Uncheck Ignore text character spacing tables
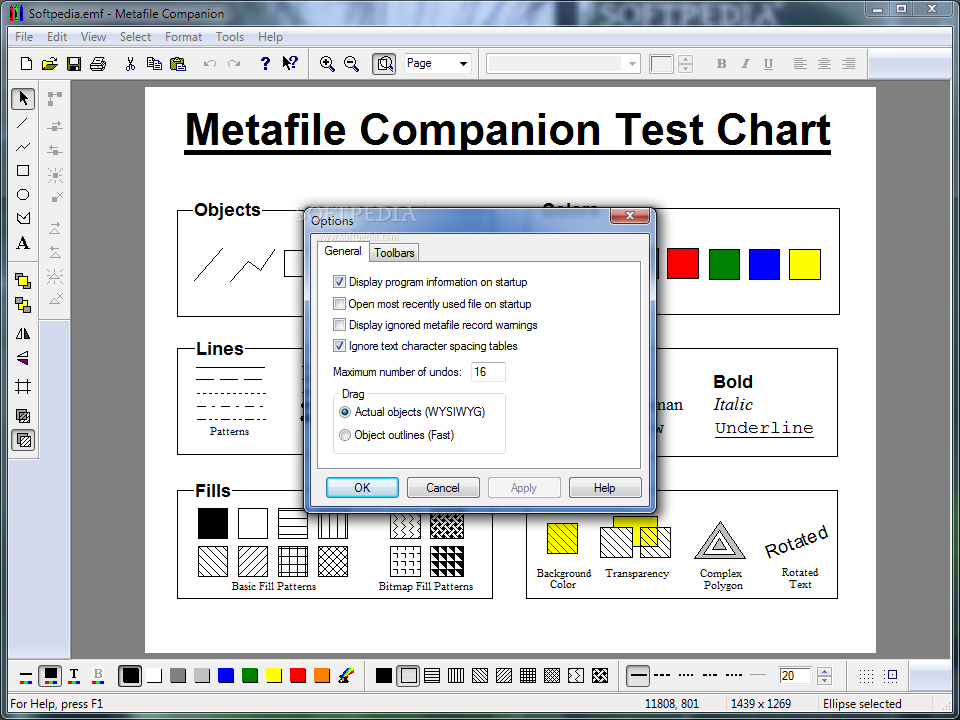This screenshot has height=720, width=960. (339, 346)
